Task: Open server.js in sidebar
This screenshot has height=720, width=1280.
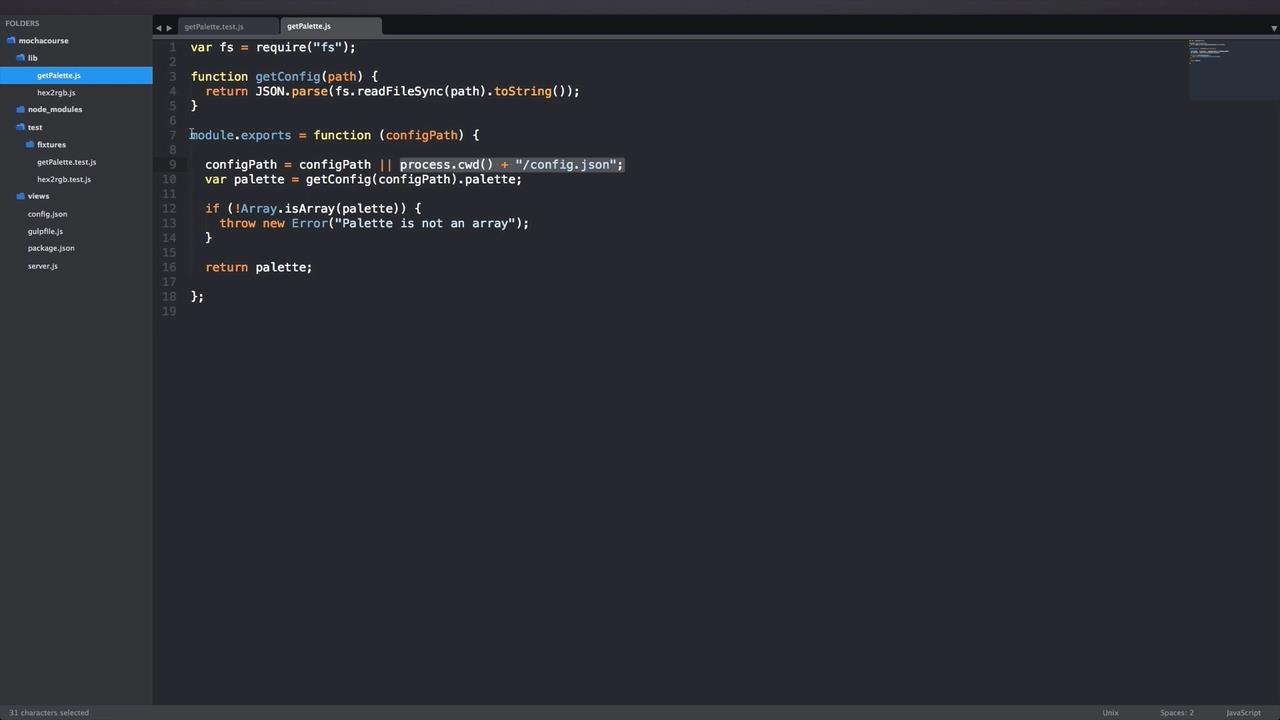Action: 42,266
